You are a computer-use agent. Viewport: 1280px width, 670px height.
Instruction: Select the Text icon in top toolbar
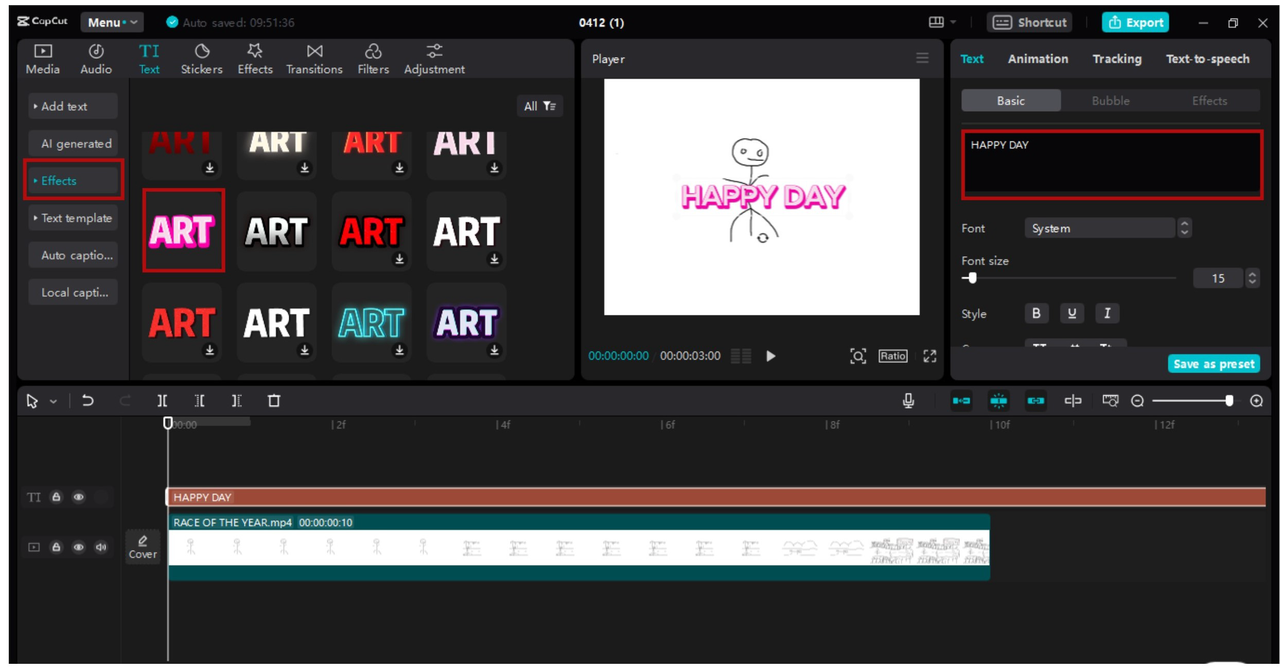point(149,59)
